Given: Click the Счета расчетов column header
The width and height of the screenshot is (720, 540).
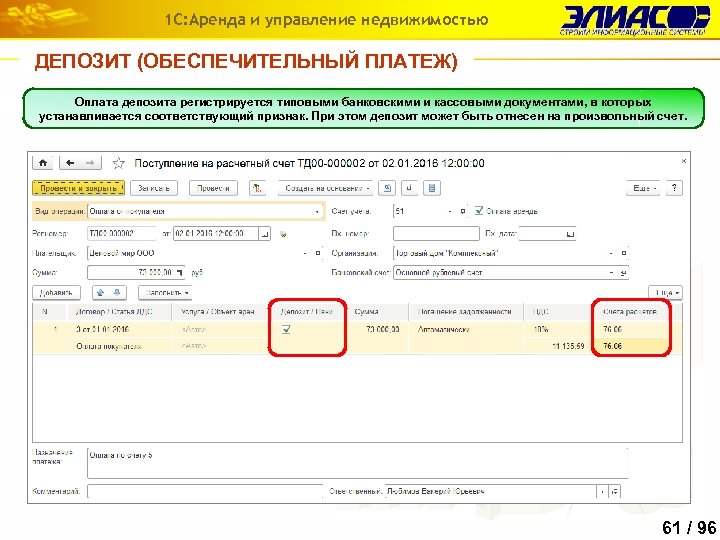Looking at the screenshot, I should [630, 312].
